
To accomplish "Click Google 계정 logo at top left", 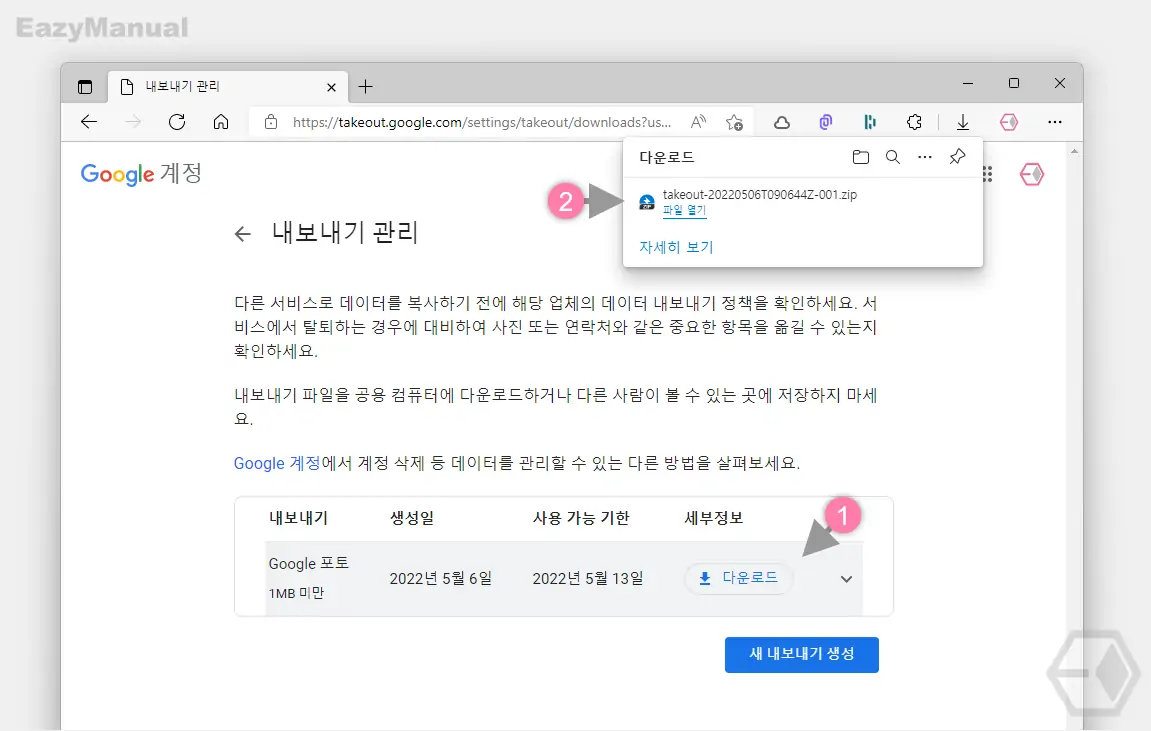I will [x=141, y=174].
